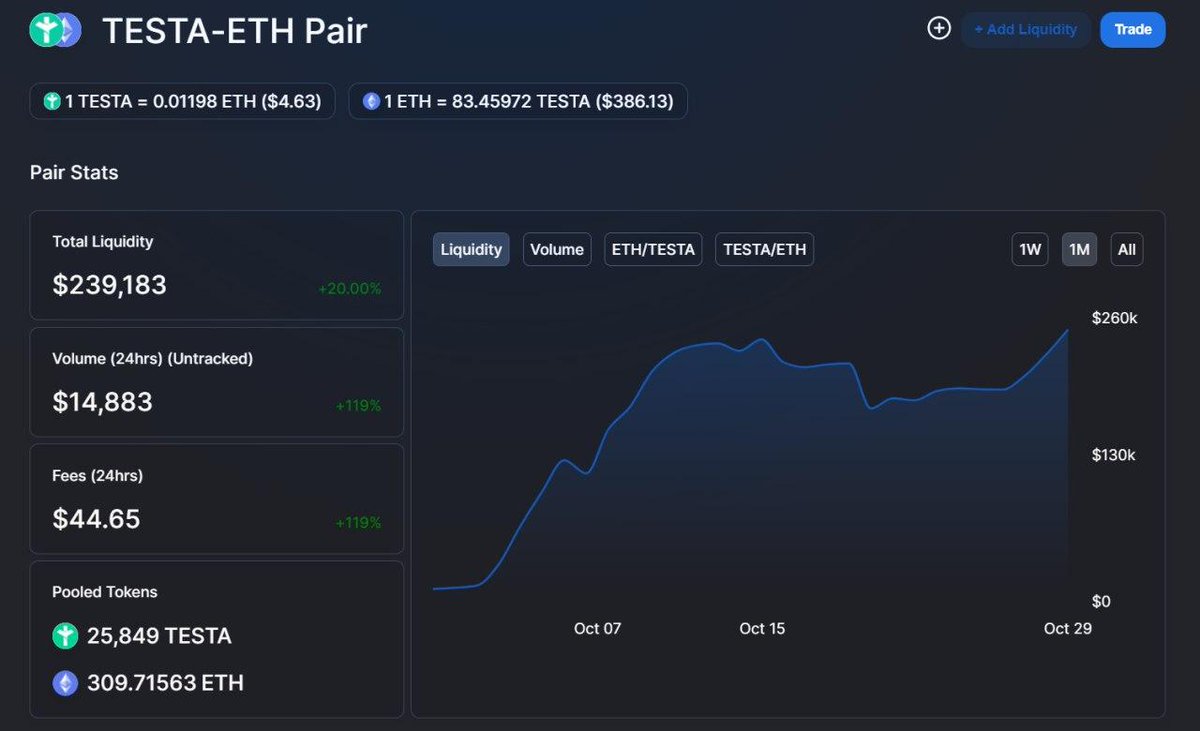This screenshot has width=1200, height=731.
Task: Toggle the 1W time range
Action: click(1030, 249)
